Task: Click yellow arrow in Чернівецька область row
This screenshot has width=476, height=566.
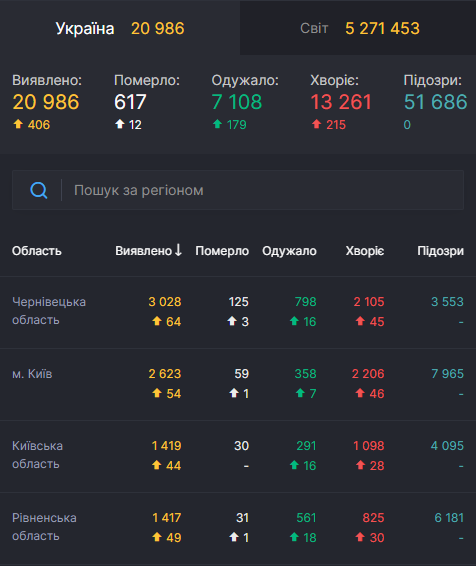Action: (x=157, y=321)
